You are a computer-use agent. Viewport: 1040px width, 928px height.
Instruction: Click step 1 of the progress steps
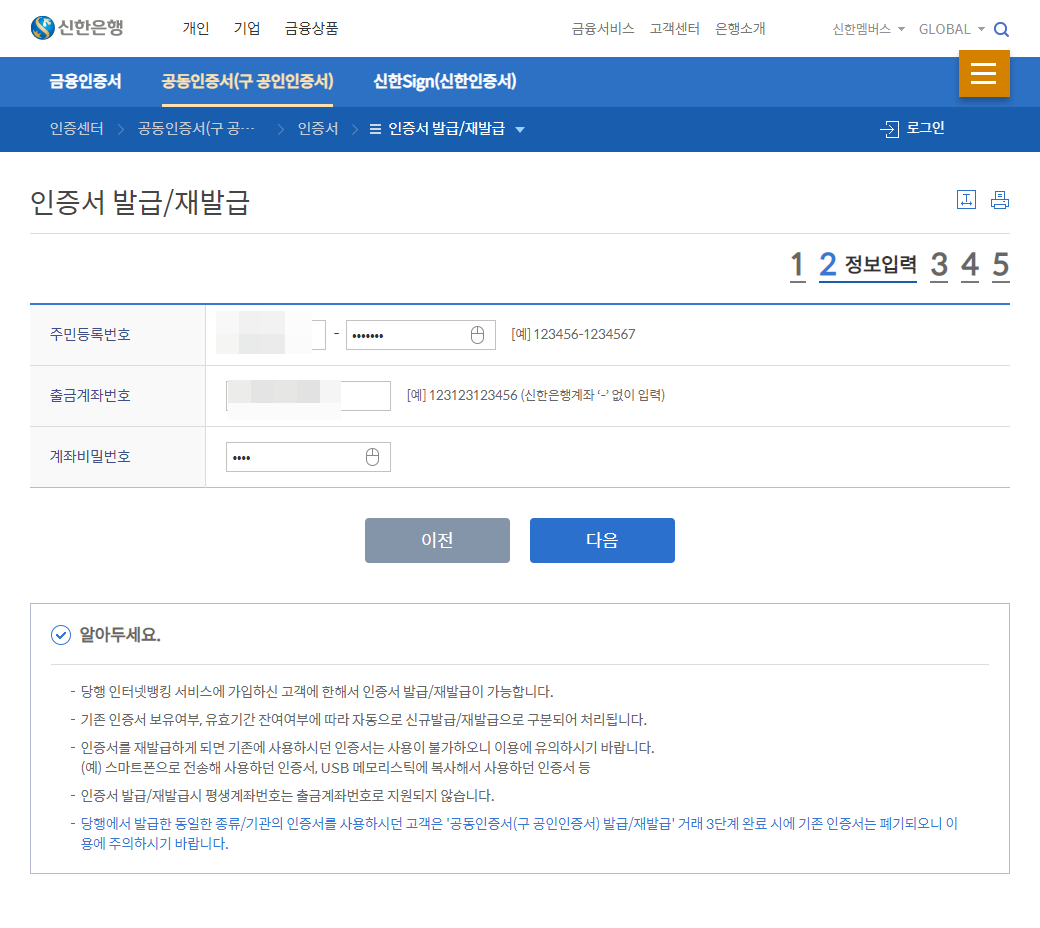click(797, 264)
